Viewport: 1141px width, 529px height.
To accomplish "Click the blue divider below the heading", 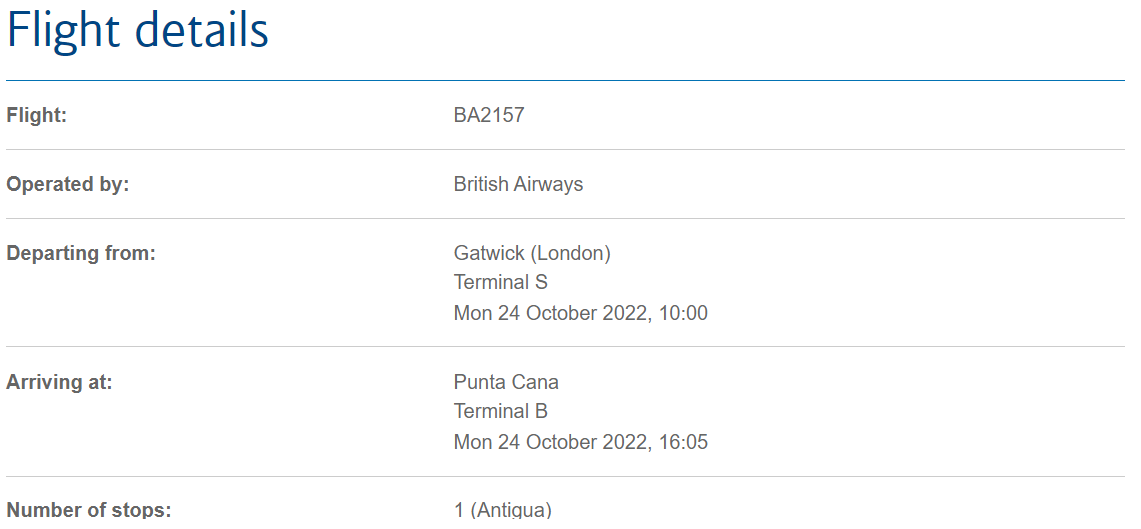I will pos(565,80).
